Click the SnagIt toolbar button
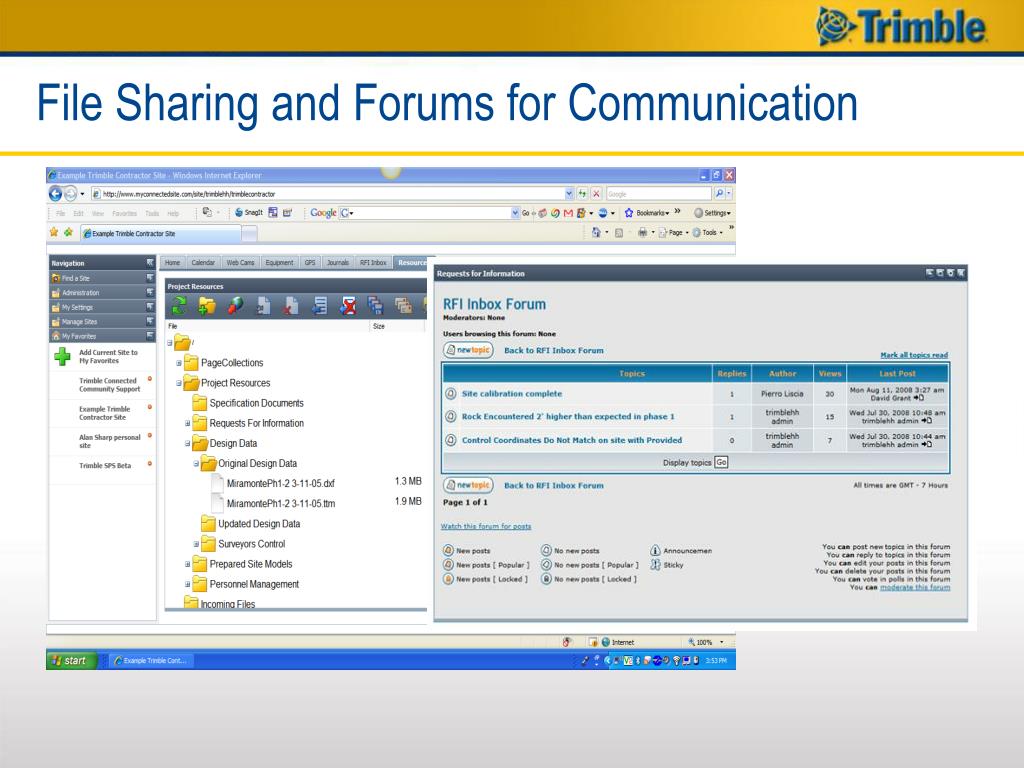 tap(249, 213)
